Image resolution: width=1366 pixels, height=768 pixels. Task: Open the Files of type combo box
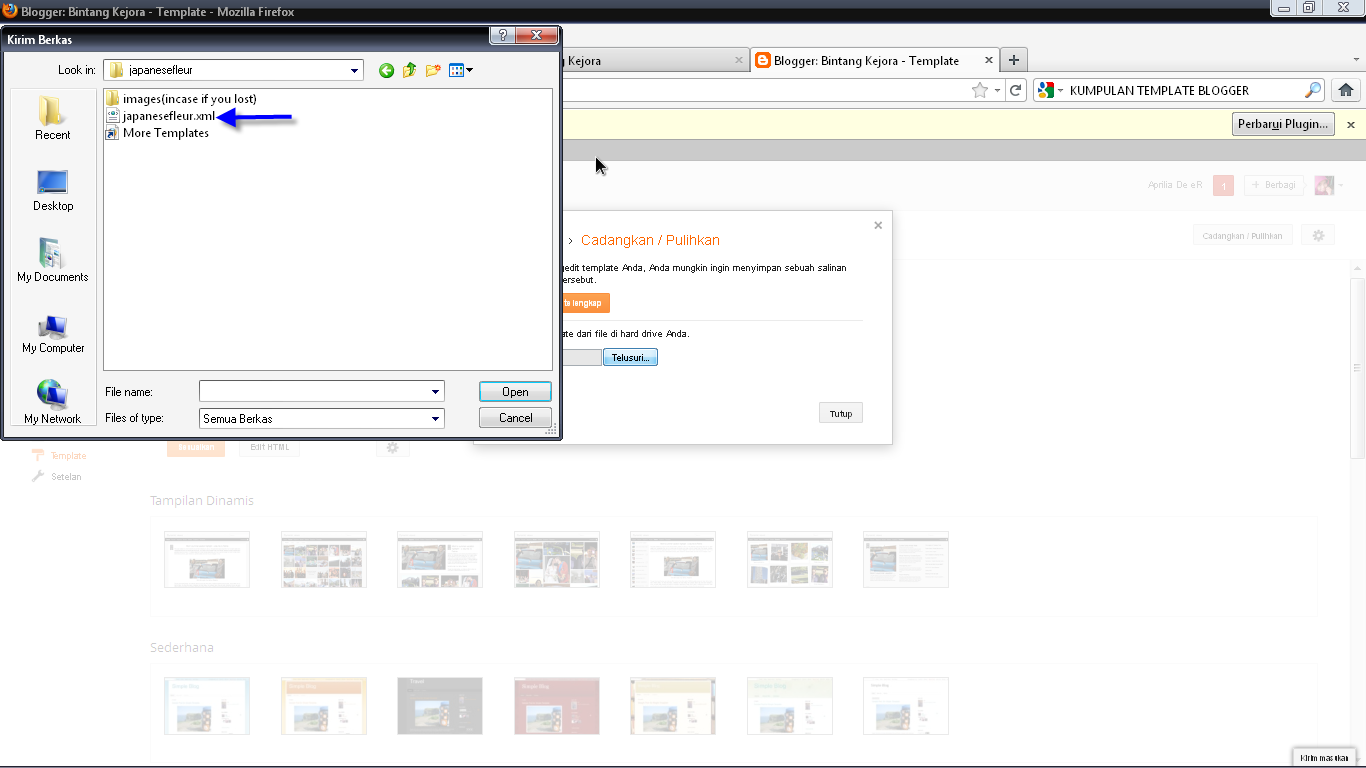click(x=321, y=418)
